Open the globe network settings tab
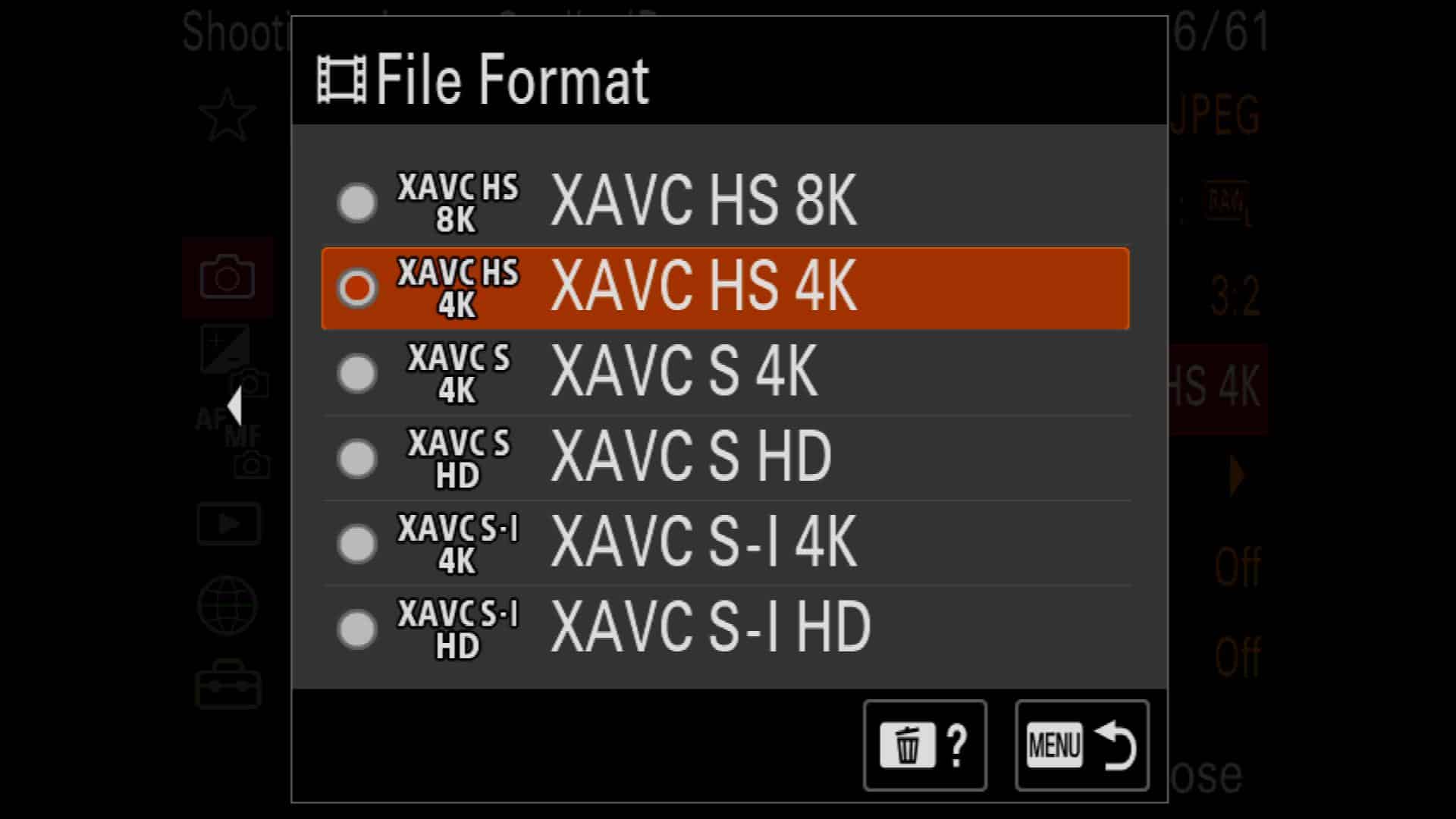Screen dimensions: 1456x819 (x=227, y=605)
